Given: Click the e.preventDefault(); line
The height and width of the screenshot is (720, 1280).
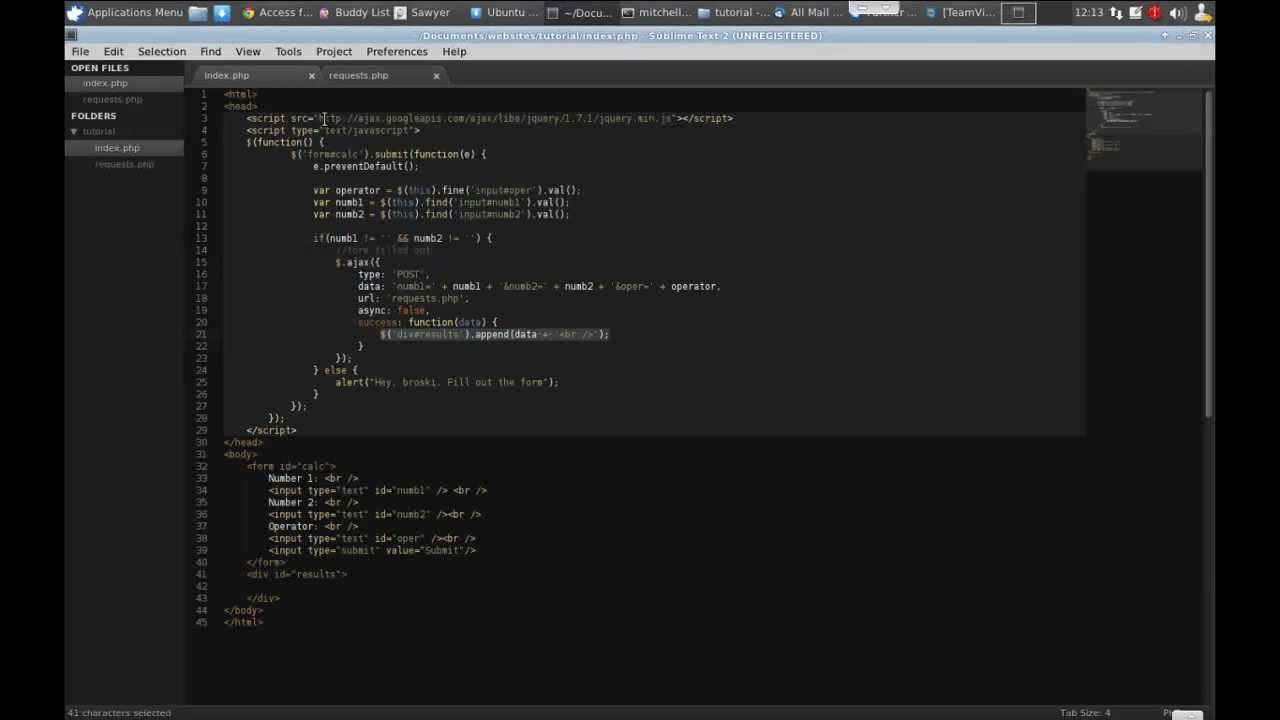Looking at the screenshot, I should pyautogui.click(x=365, y=166).
